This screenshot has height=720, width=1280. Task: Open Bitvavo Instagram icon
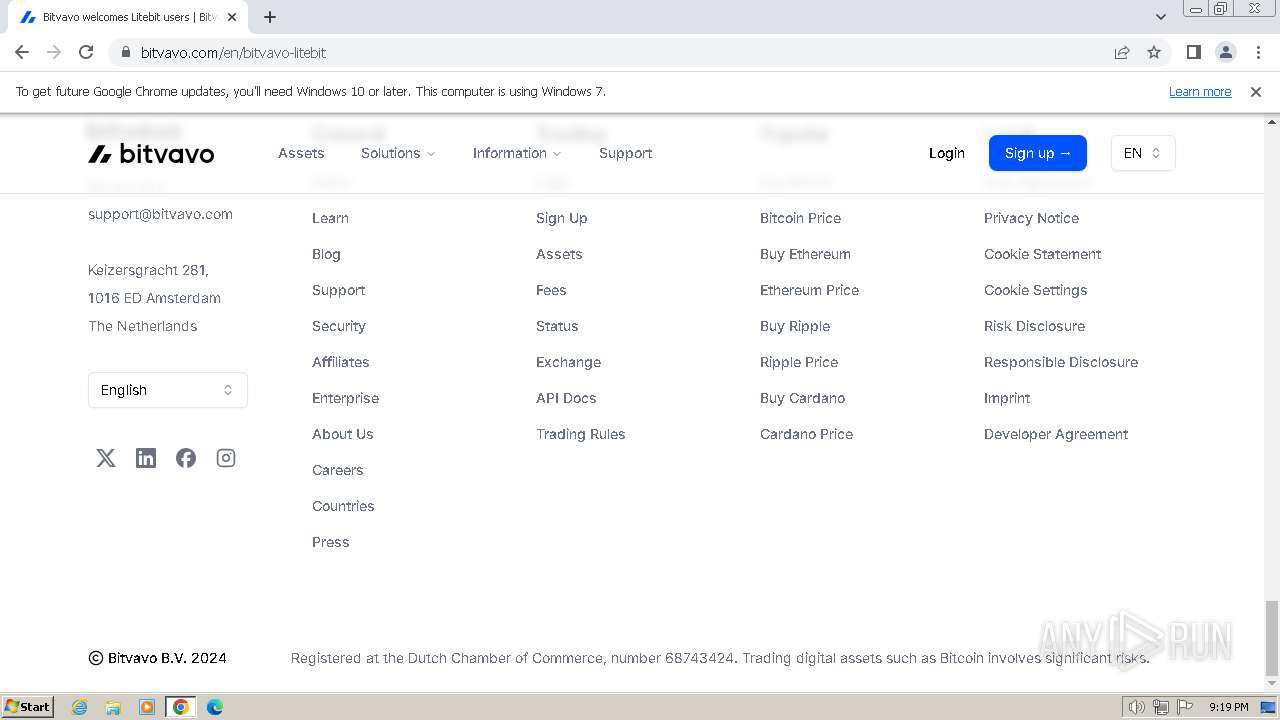(x=226, y=458)
